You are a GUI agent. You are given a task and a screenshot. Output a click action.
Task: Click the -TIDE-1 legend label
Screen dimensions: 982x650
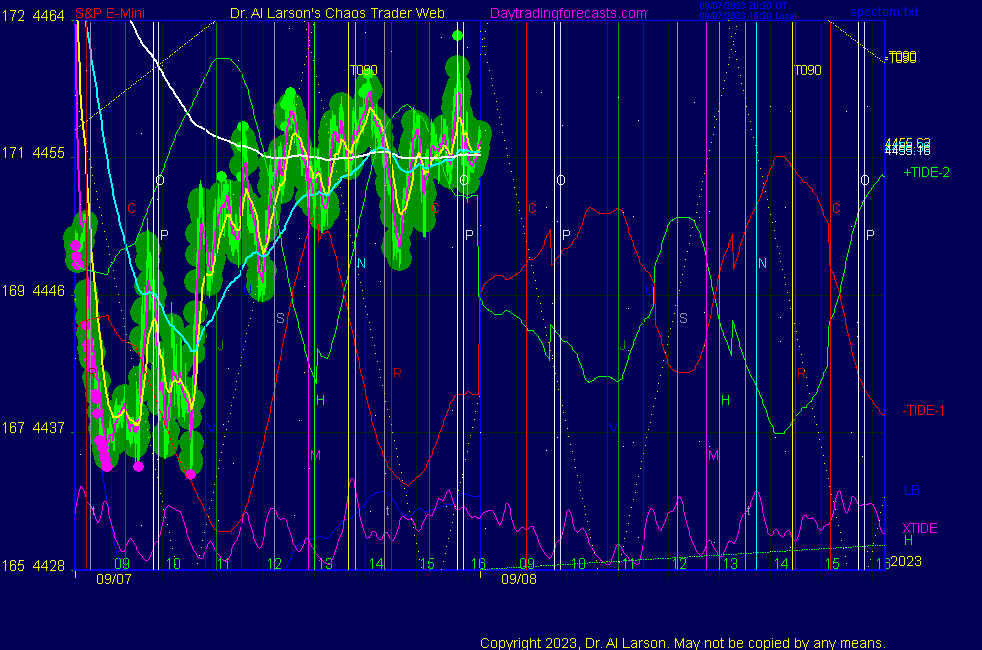click(x=925, y=410)
